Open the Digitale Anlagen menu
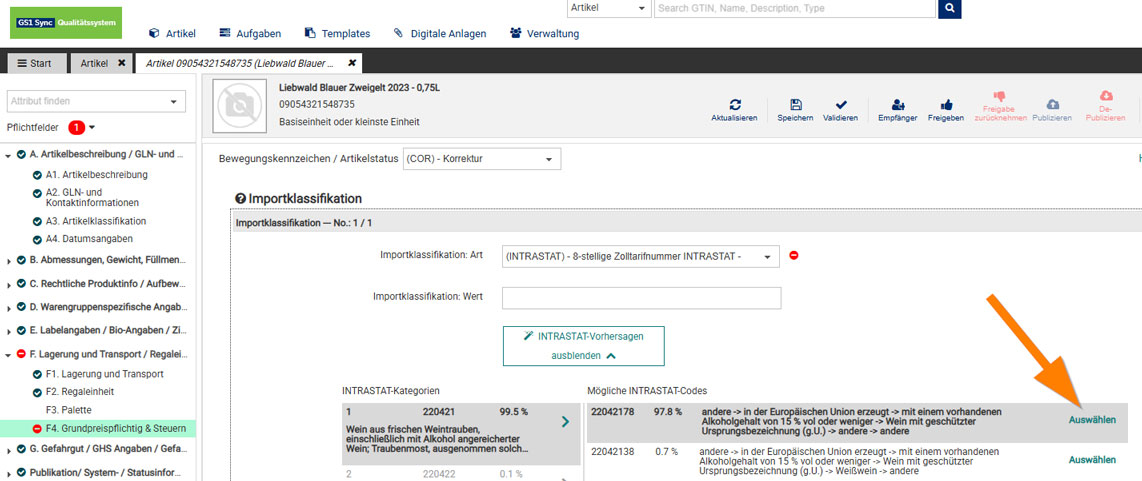1142x481 pixels. coord(439,34)
